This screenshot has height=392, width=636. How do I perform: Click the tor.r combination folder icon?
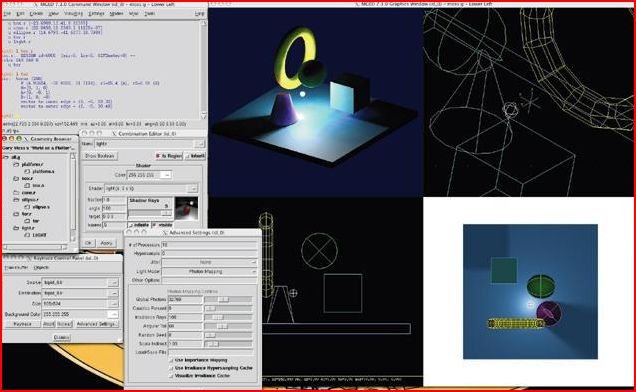click(x=16, y=214)
